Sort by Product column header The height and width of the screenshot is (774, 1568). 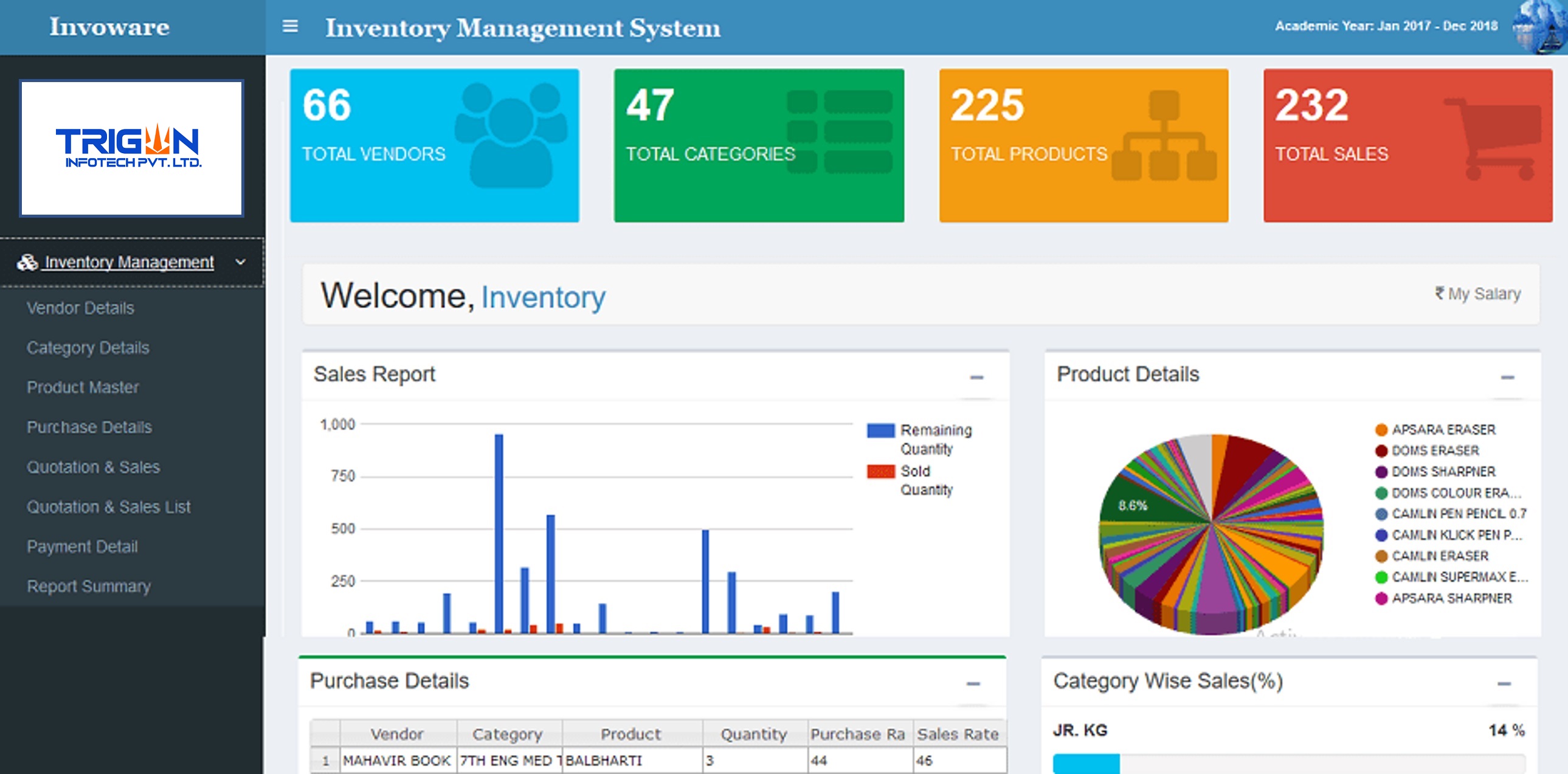pyautogui.click(x=632, y=734)
